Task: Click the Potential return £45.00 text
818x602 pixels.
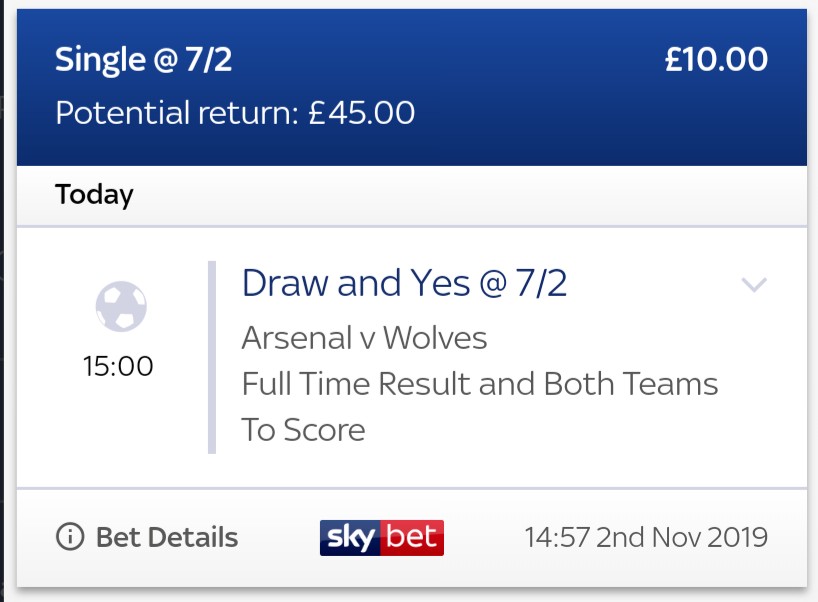Action: (235, 113)
